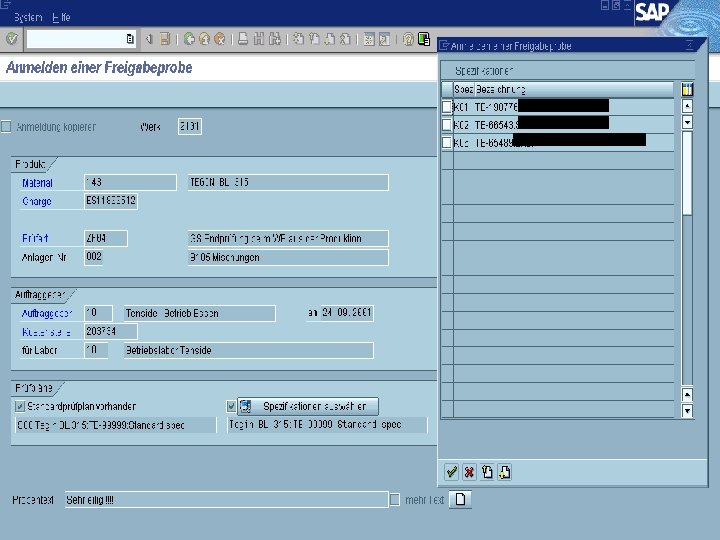
Task: Click the Customize Local Layout icon
Action: [424, 39]
